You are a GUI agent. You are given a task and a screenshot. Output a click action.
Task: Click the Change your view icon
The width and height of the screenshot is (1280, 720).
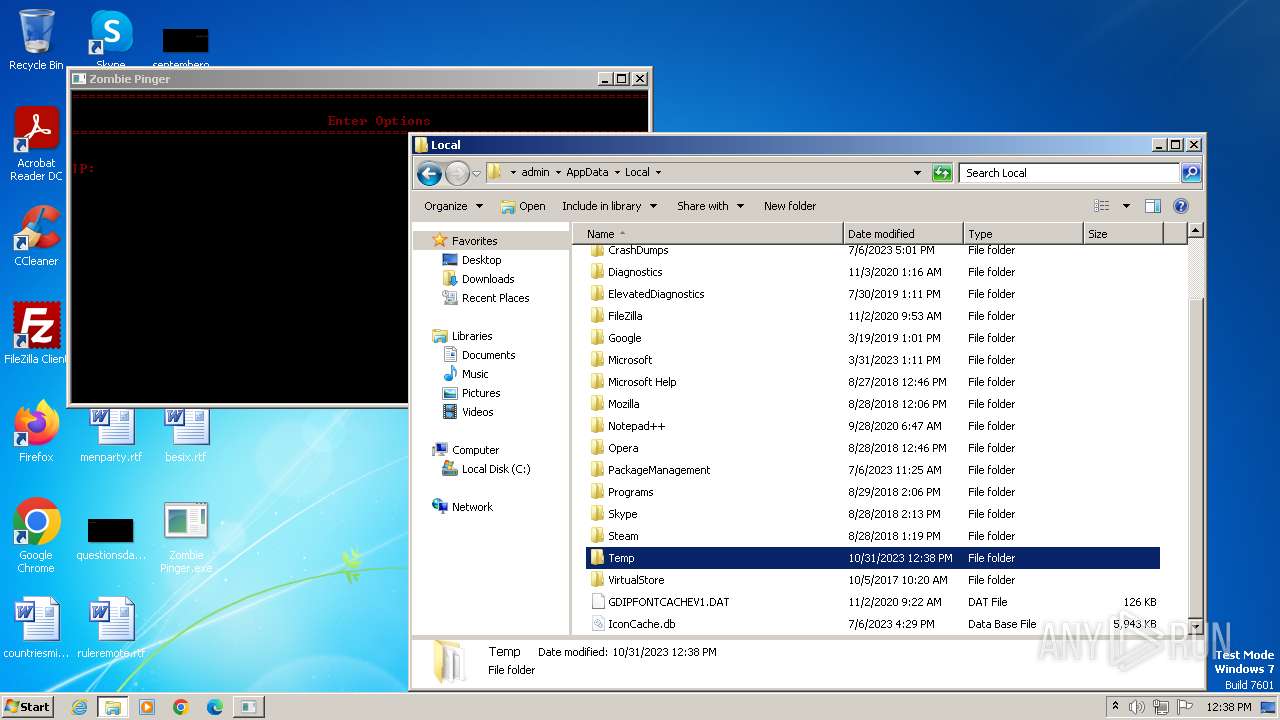click(1101, 206)
